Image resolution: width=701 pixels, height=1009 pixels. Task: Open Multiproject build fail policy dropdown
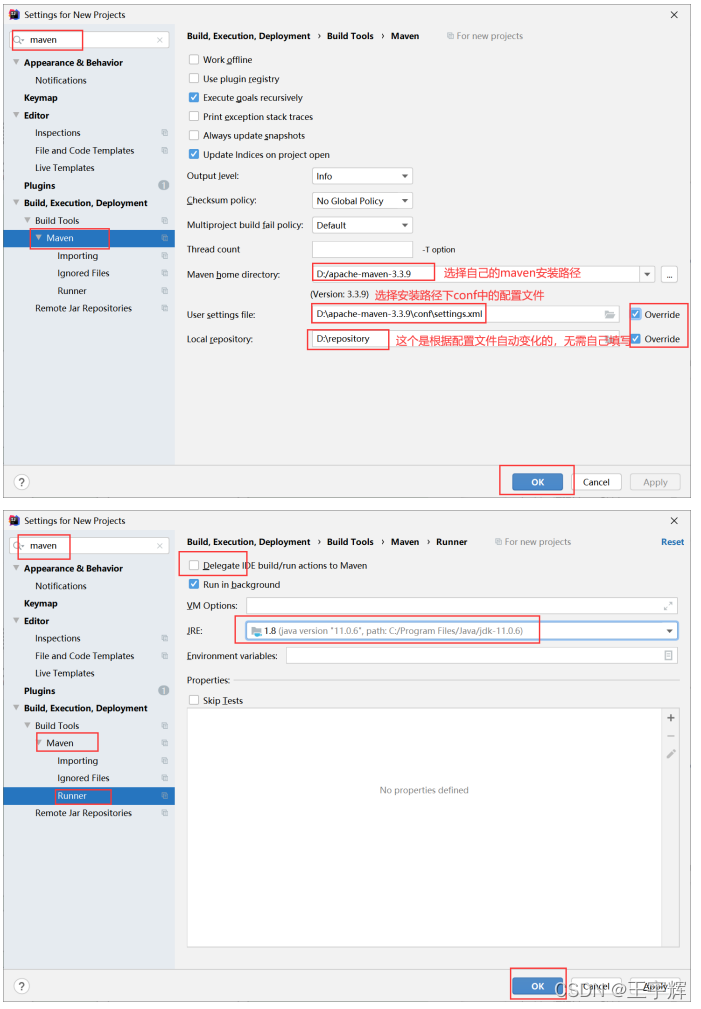[x=362, y=225]
